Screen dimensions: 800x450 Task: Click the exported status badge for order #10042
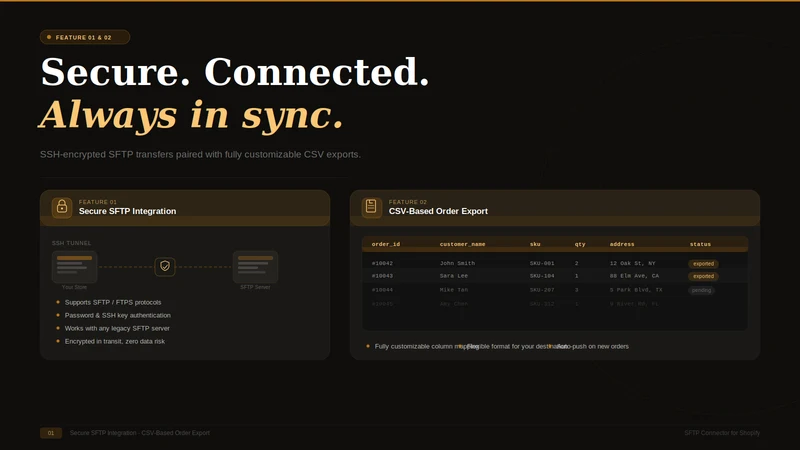pos(704,264)
